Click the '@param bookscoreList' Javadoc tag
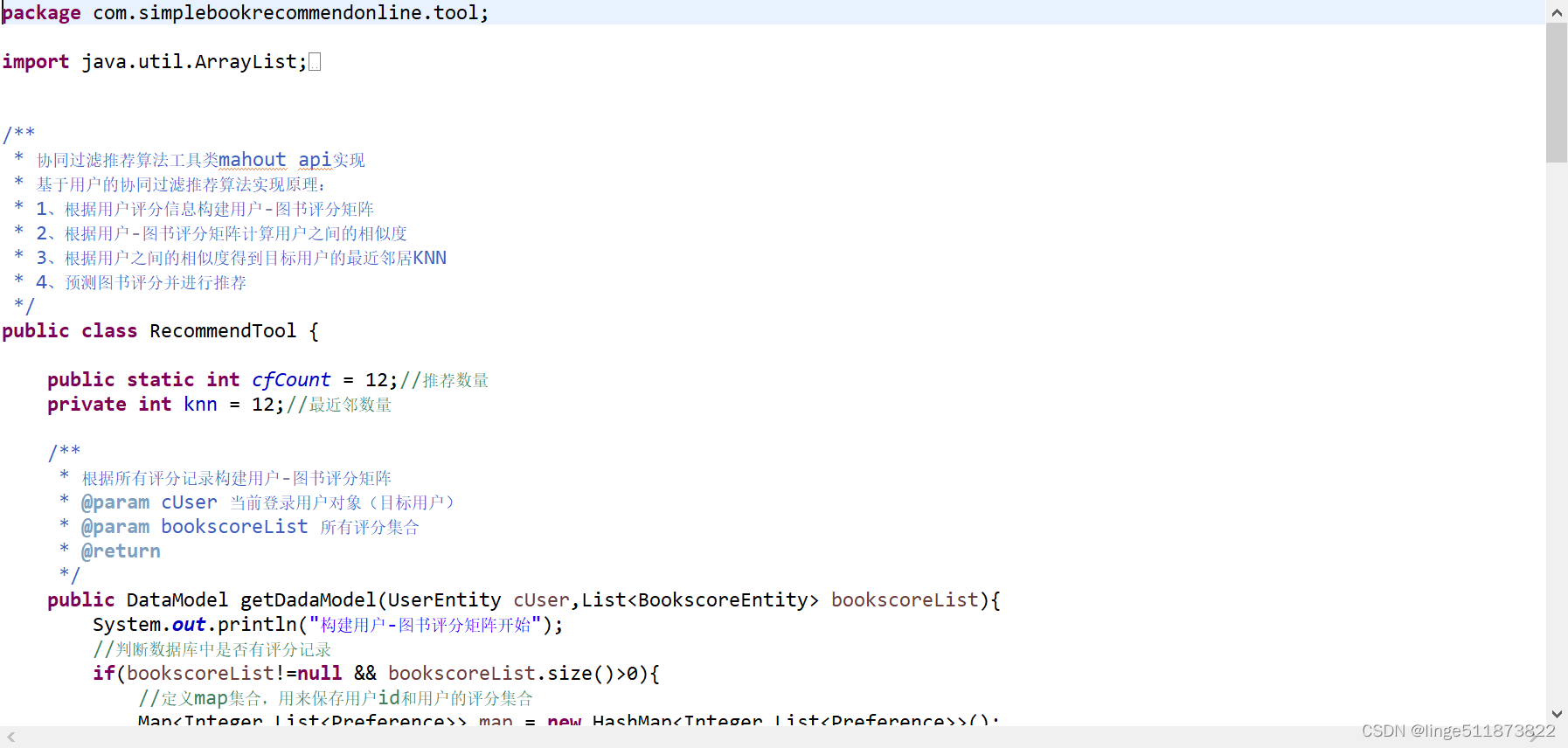 (x=194, y=527)
